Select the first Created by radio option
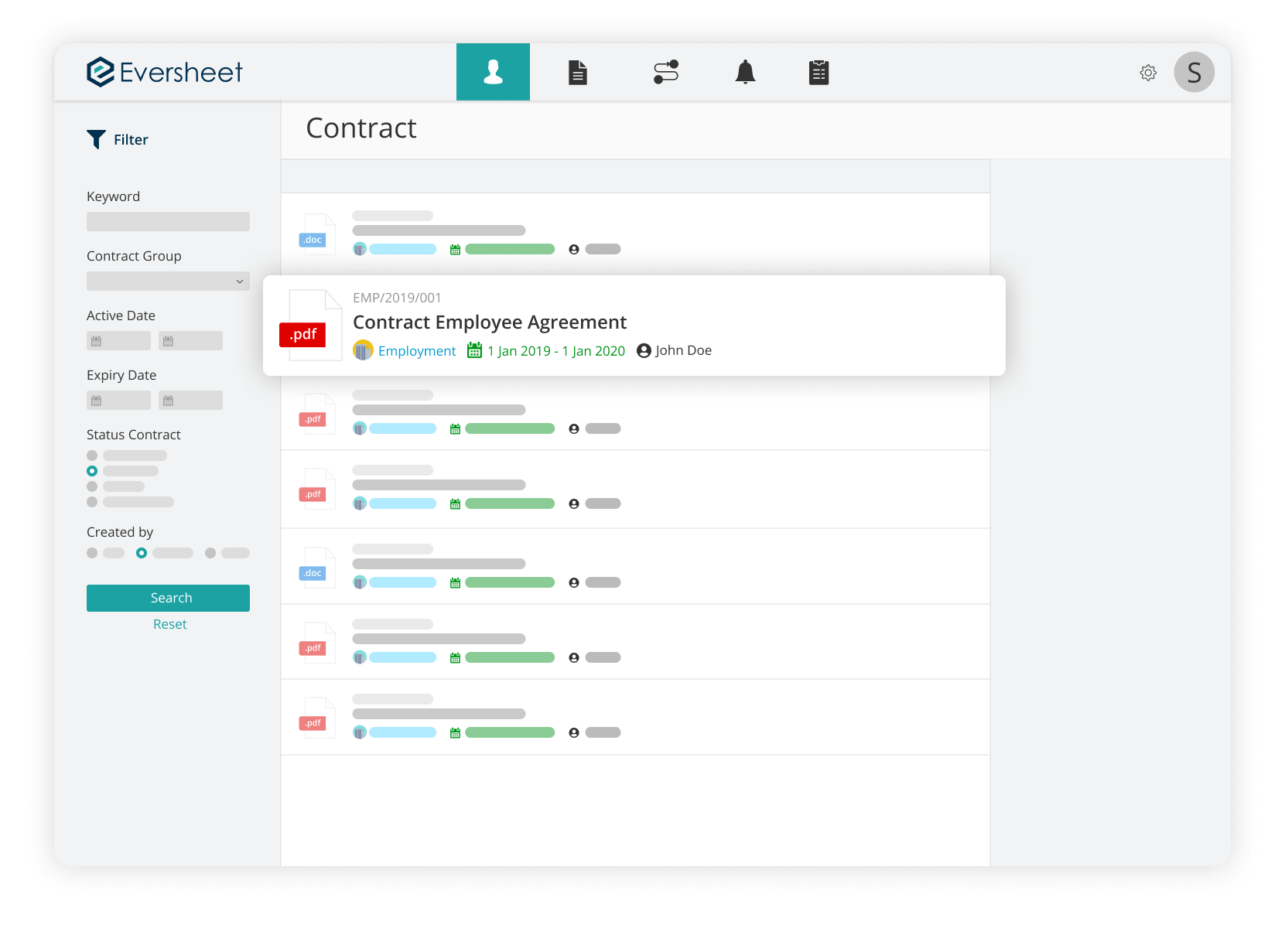 point(93,553)
